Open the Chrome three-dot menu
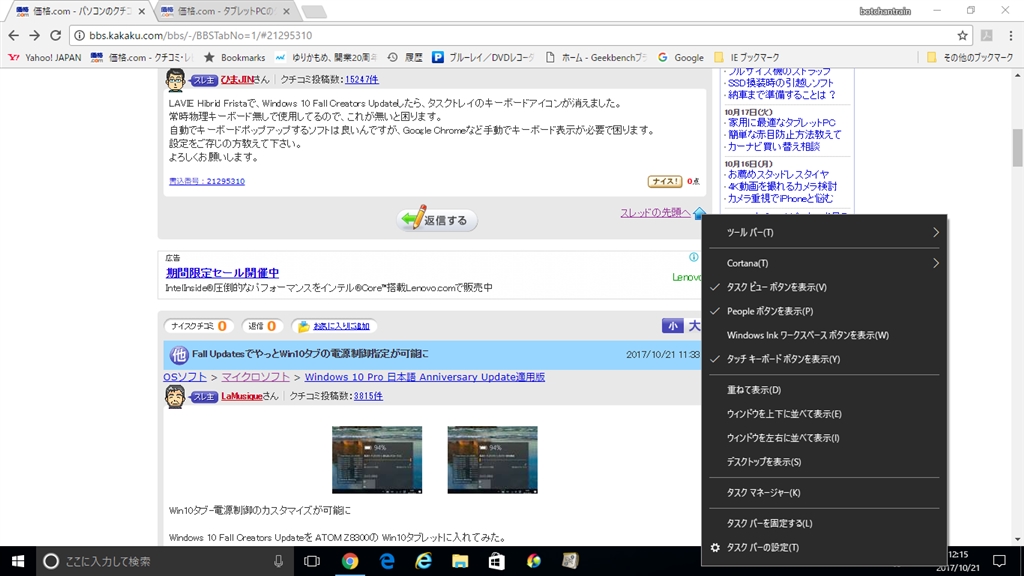Image resolution: width=1024 pixels, height=576 pixels. click(x=1010, y=35)
